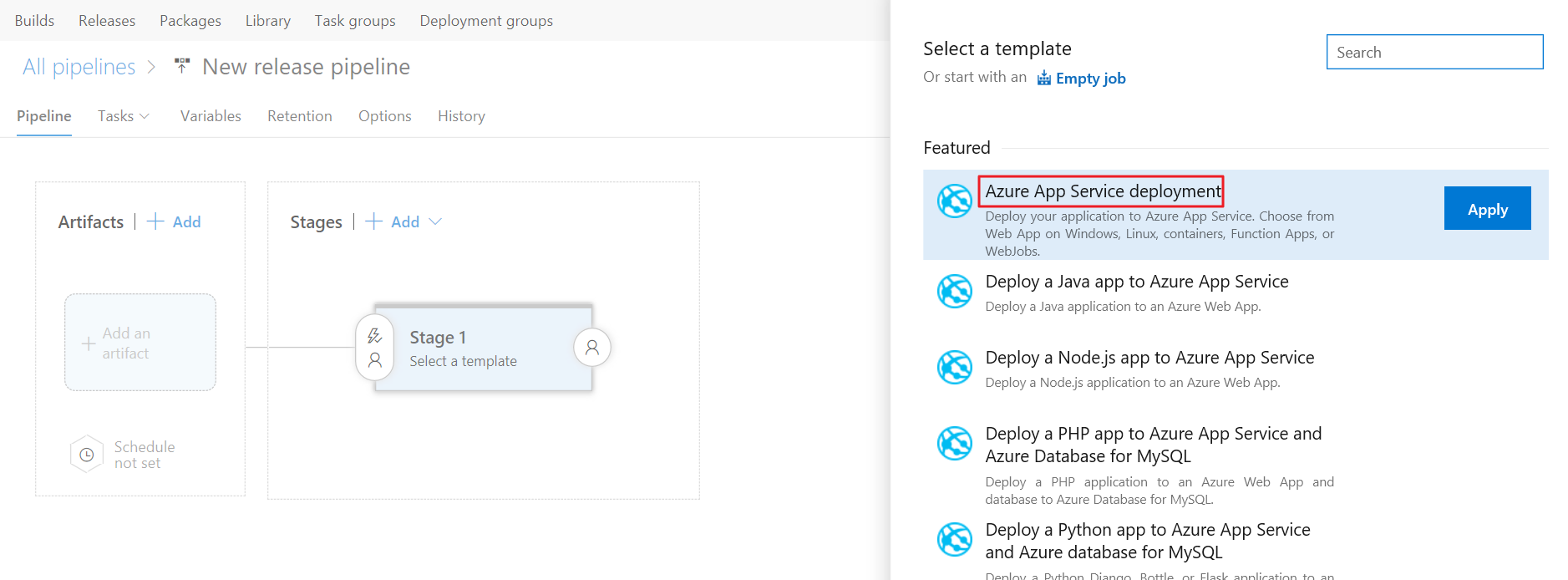1568x580 pixels.
Task: Click the Java app template icon
Action: 954,292
